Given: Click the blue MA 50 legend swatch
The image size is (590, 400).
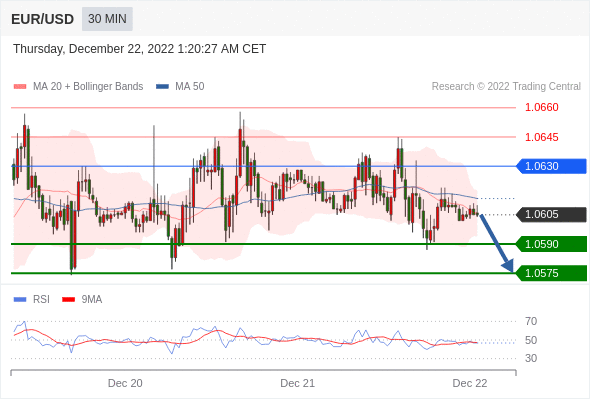Looking at the screenshot, I should click(163, 87).
